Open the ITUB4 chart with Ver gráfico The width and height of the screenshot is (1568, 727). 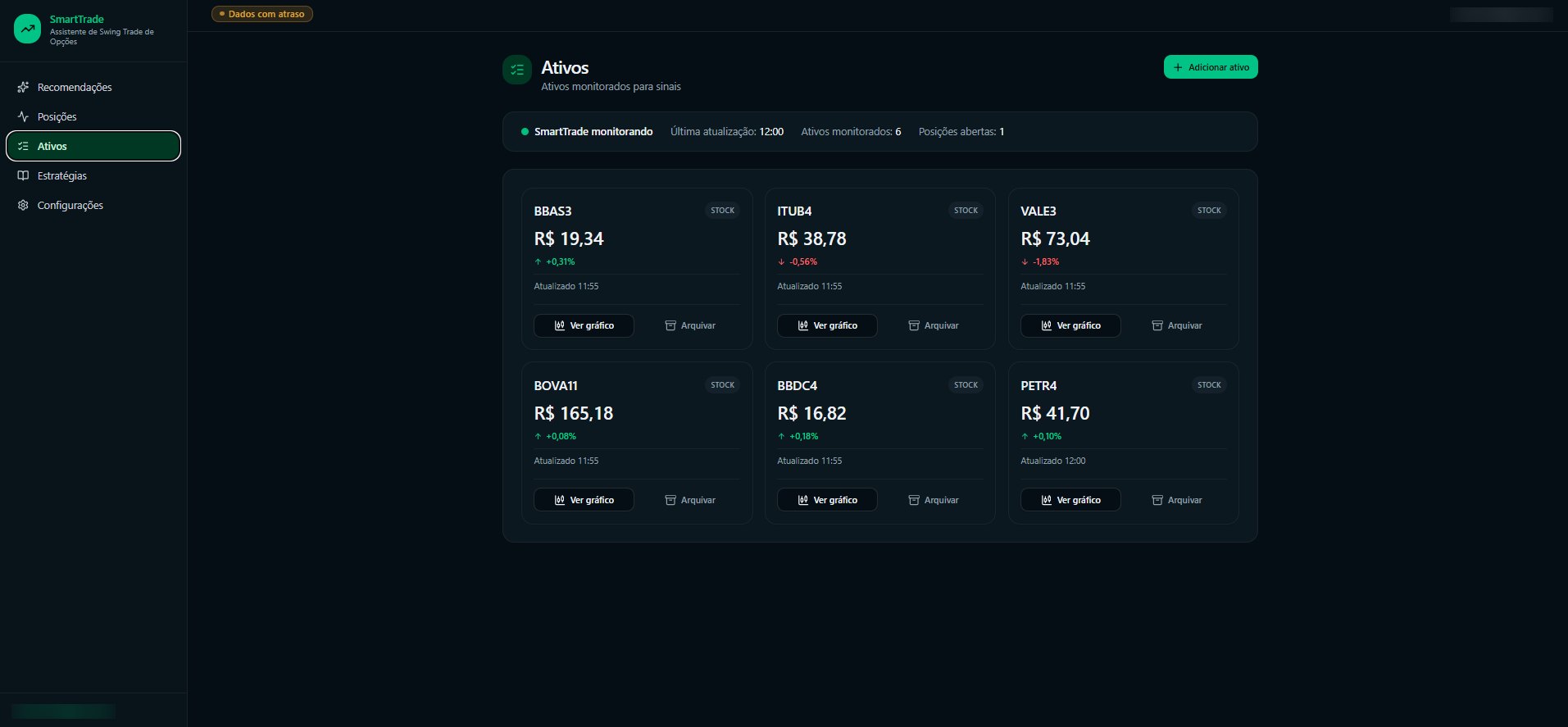[x=827, y=325]
